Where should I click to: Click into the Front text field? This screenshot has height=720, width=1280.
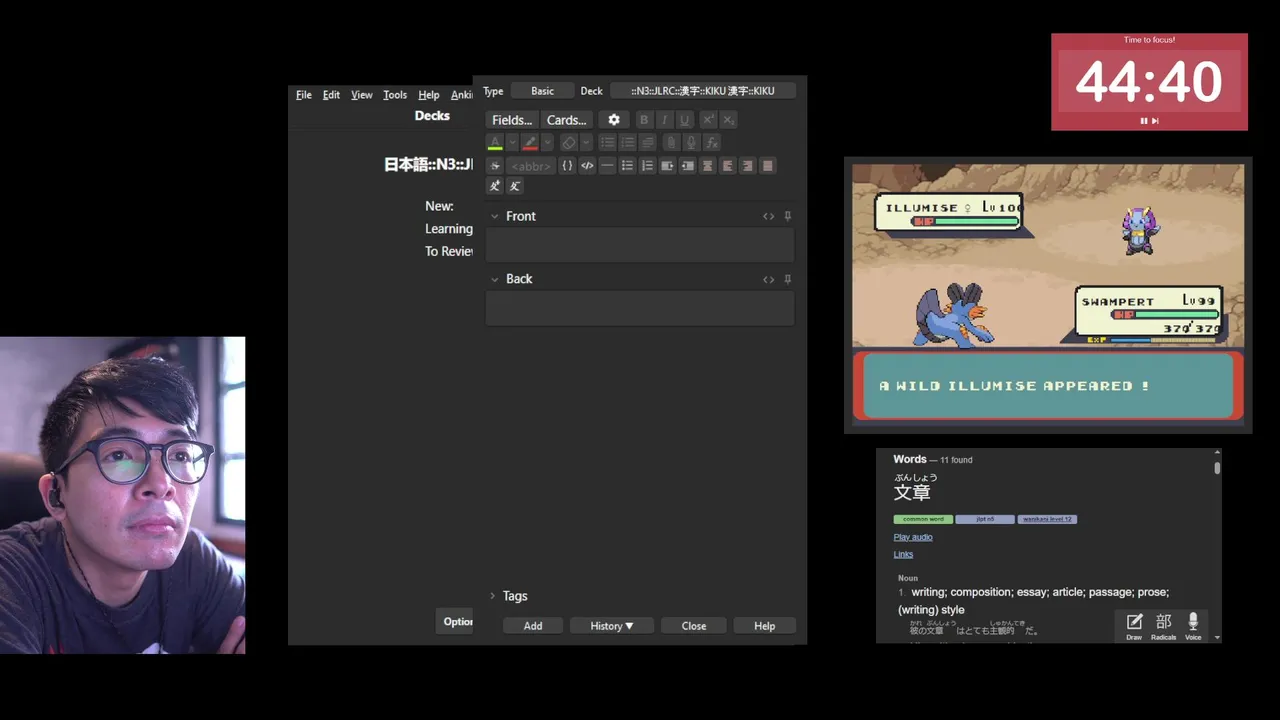tap(640, 245)
